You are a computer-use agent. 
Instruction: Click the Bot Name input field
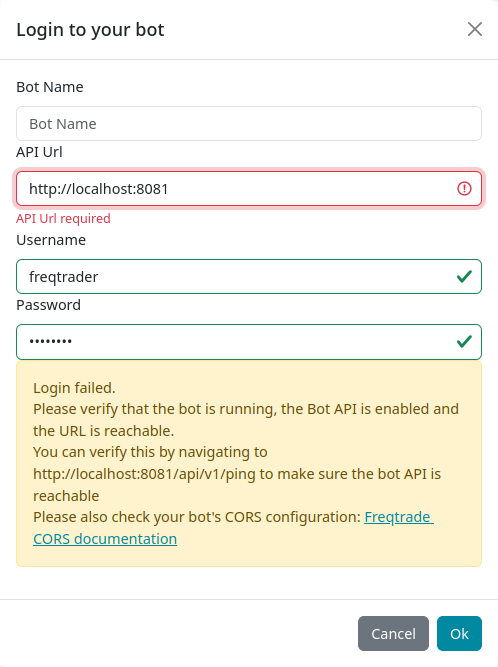click(249, 124)
